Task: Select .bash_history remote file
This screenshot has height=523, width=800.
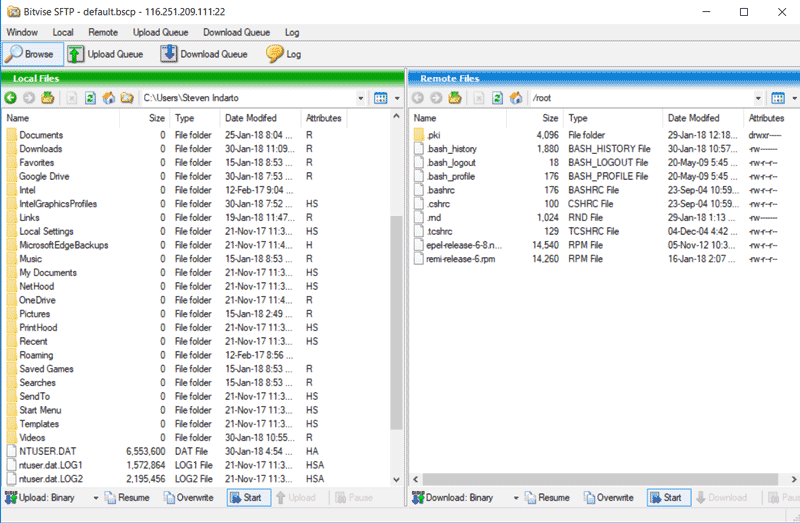Action: pos(452,149)
